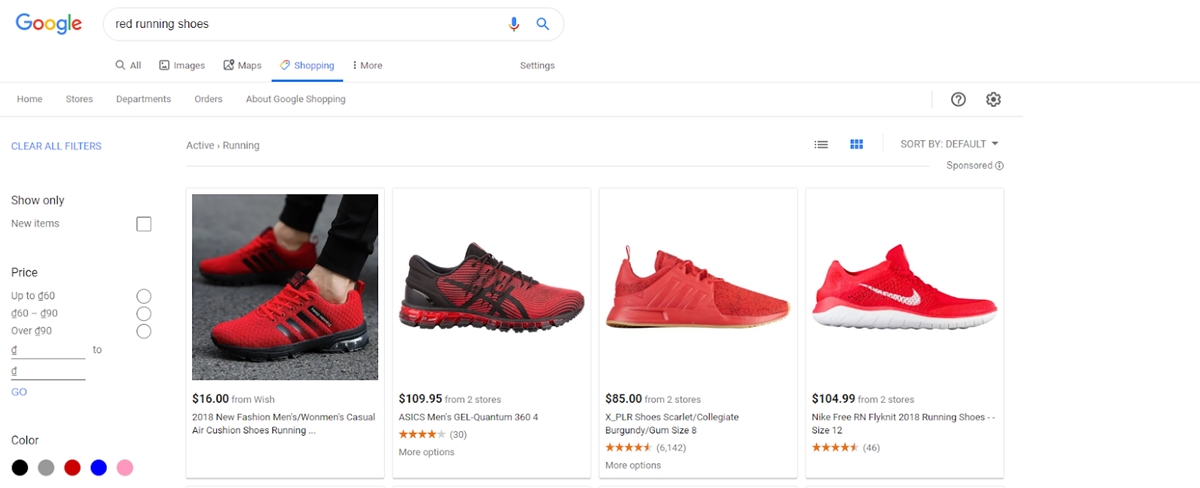Filter by the red color swatch
The height and width of the screenshot is (488, 1200).
click(72, 467)
